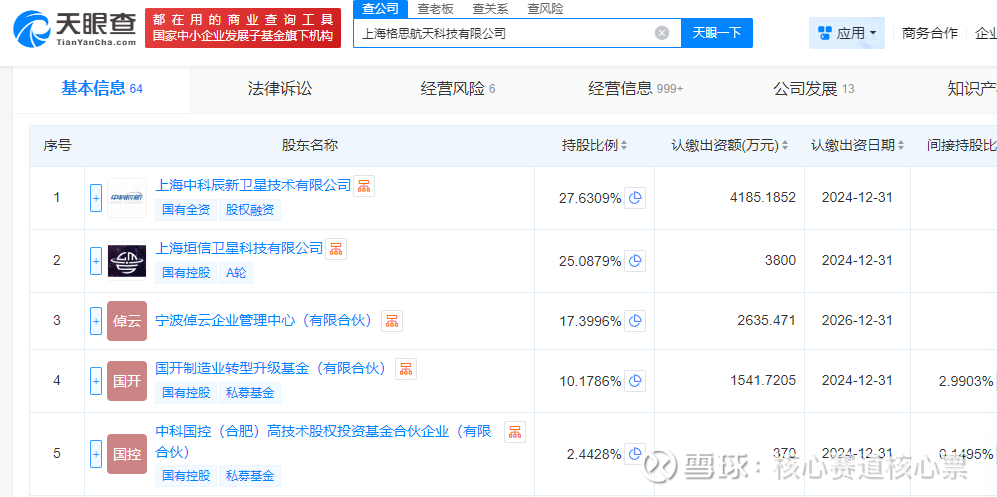Open the 上海垣信卫星科技有限公司 company link
The height and width of the screenshot is (497, 997).
click(240, 248)
